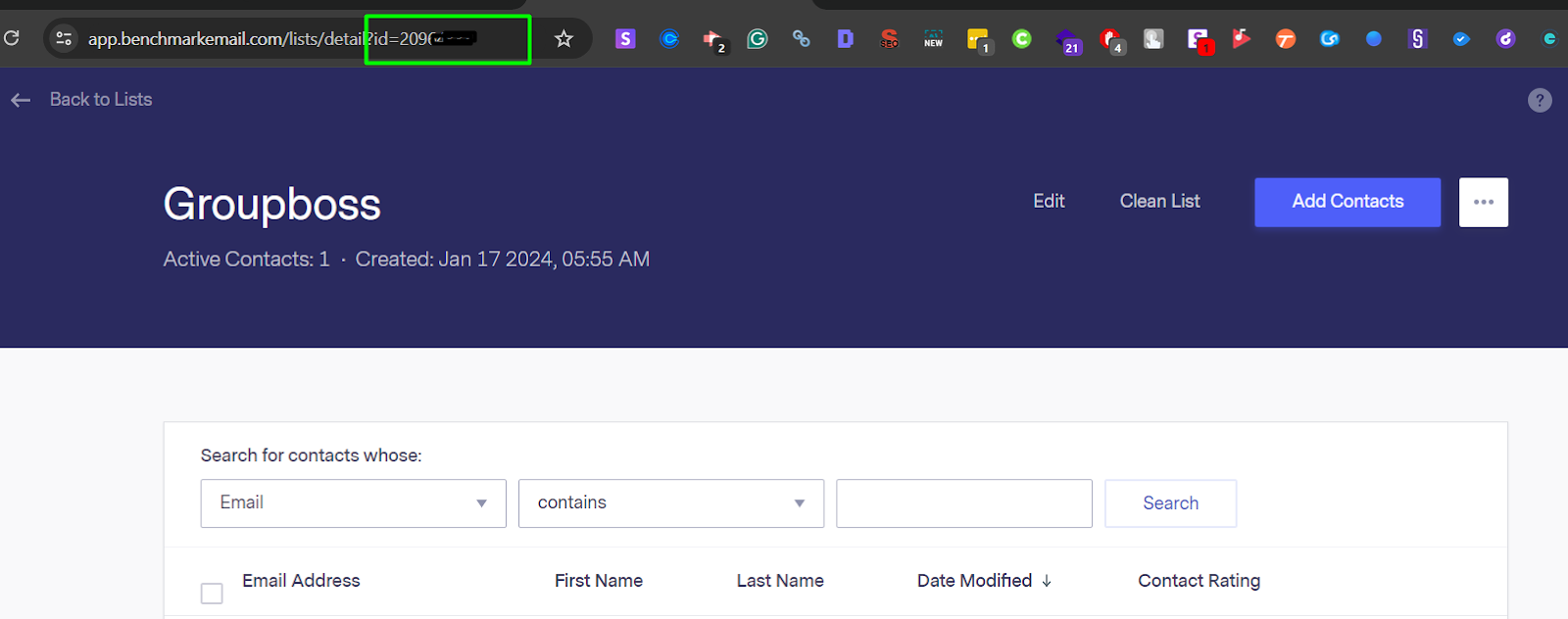Open the orange T extension icon
The image size is (1568, 619).
coord(1286,38)
